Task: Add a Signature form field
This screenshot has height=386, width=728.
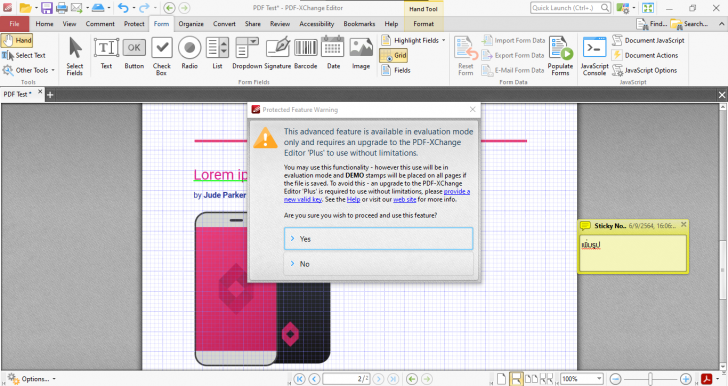Action: click(x=278, y=54)
